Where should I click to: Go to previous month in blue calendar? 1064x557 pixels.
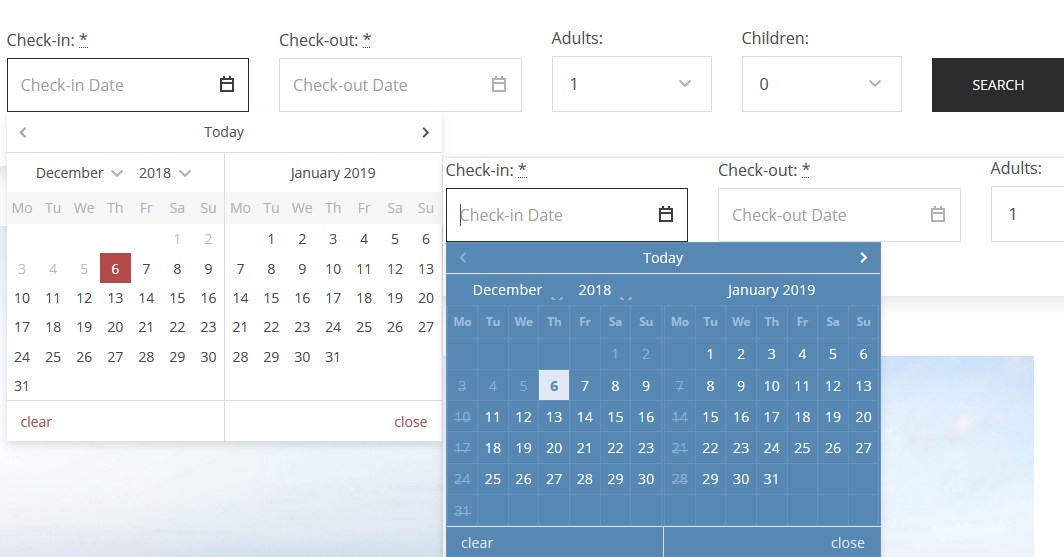[x=463, y=258]
